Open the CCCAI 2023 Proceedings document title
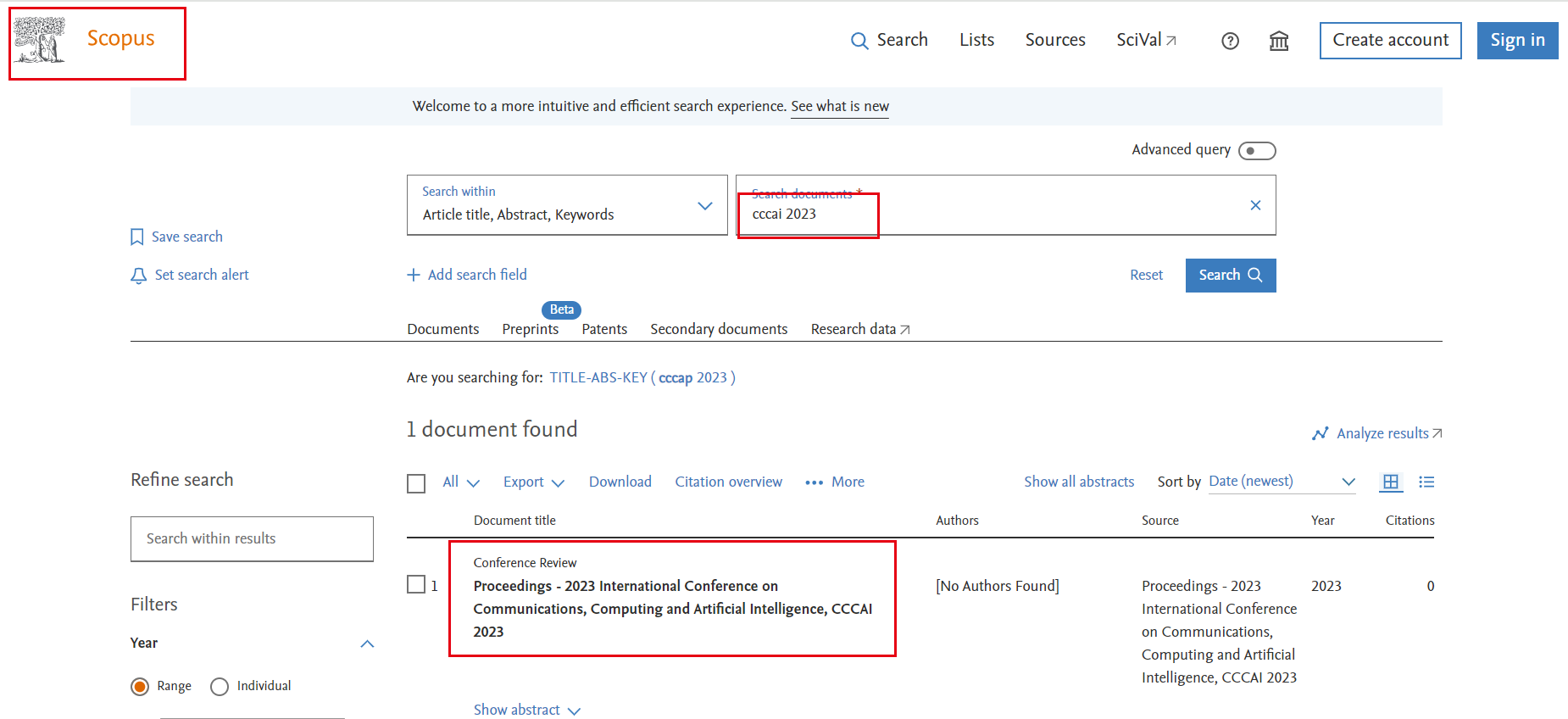The width and height of the screenshot is (1568, 719). [673, 609]
